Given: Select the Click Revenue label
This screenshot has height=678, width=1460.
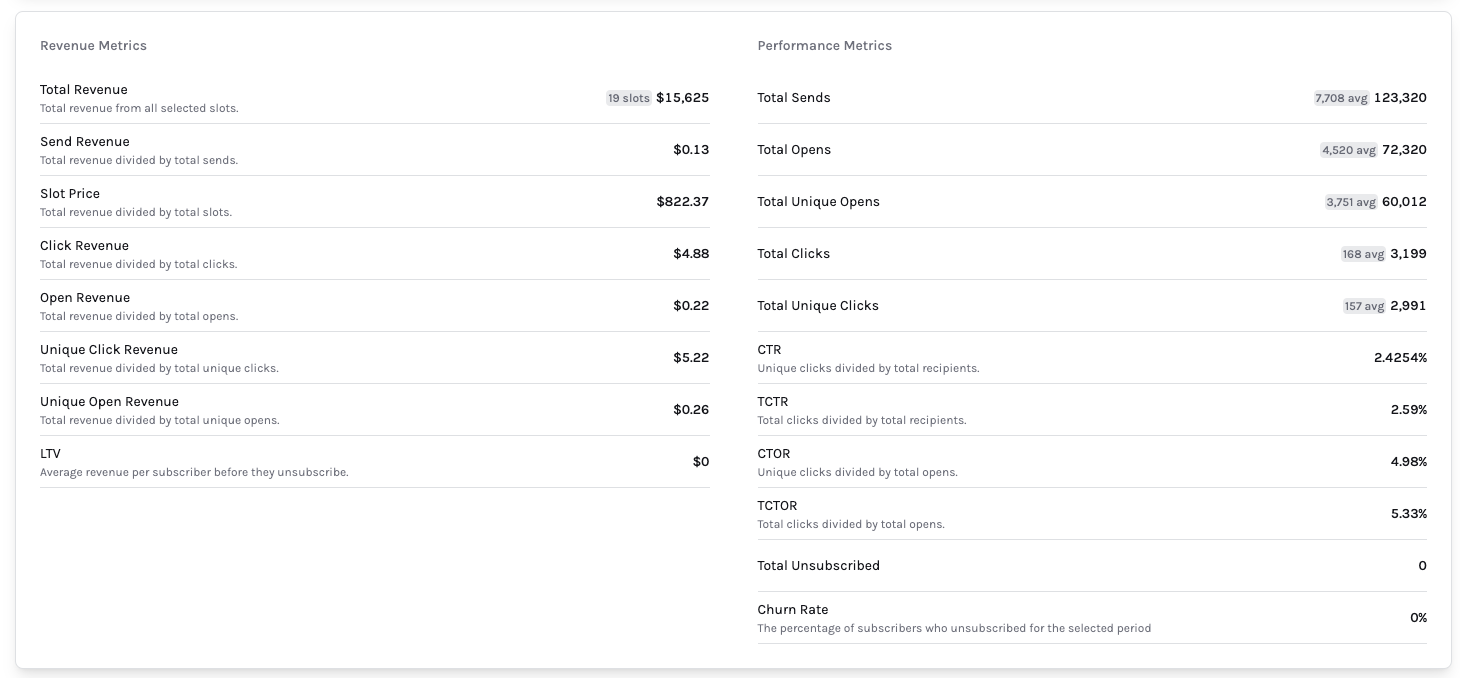Looking at the screenshot, I should tap(84, 246).
